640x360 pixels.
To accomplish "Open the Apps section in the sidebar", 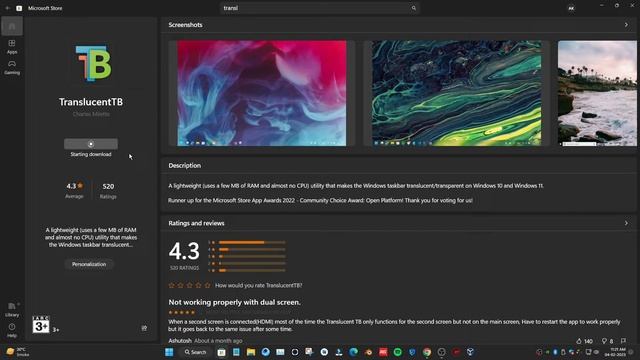I will tap(12, 47).
